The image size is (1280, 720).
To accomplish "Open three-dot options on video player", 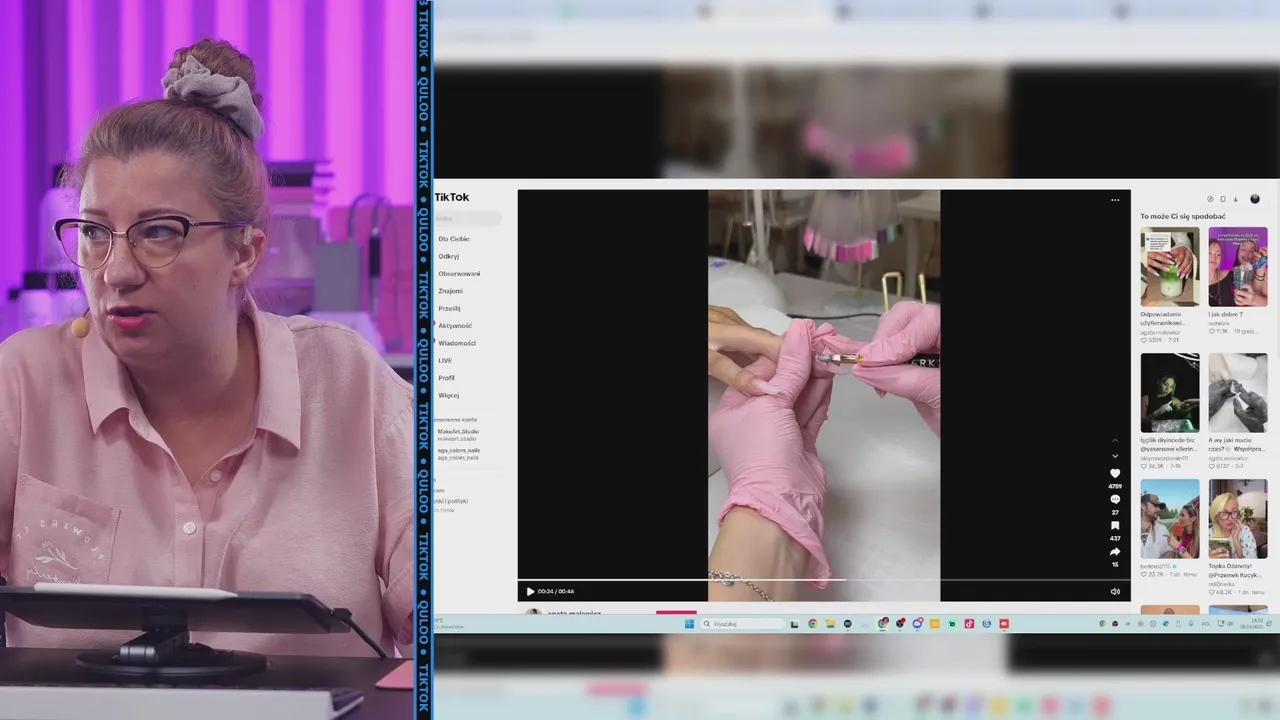I will click(1115, 200).
